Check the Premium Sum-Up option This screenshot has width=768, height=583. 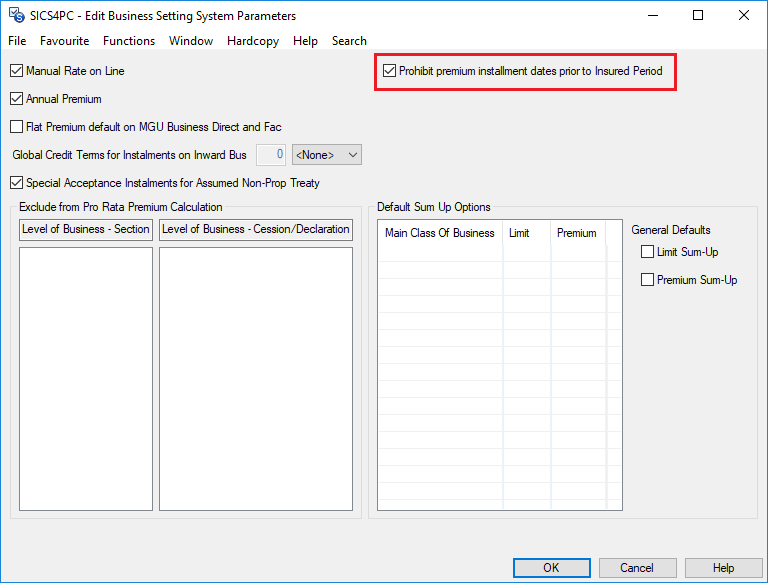[647, 280]
